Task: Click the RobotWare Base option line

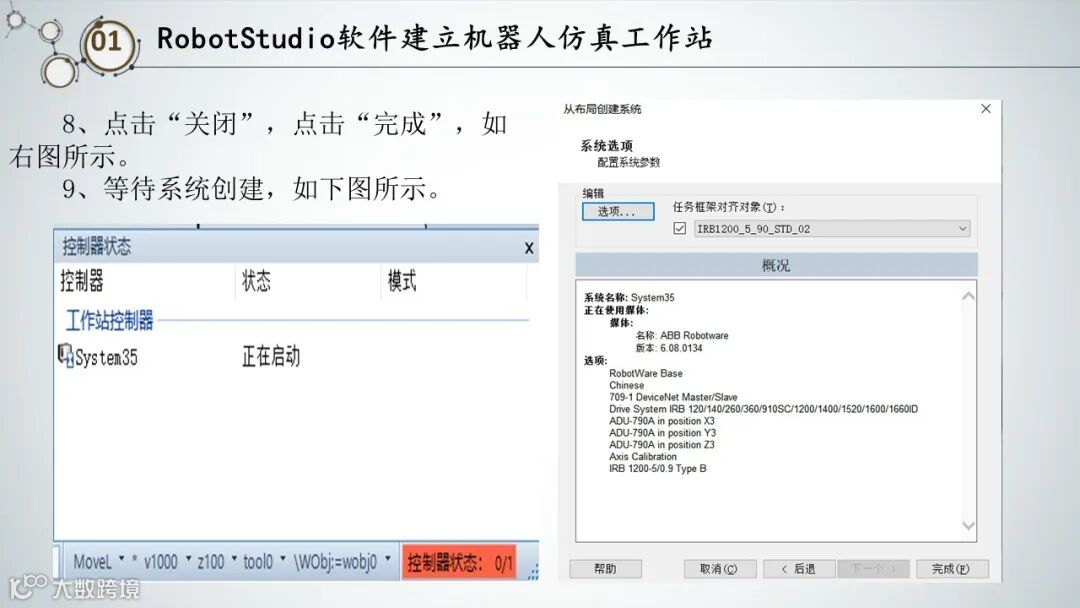Action: click(x=645, y=373)
